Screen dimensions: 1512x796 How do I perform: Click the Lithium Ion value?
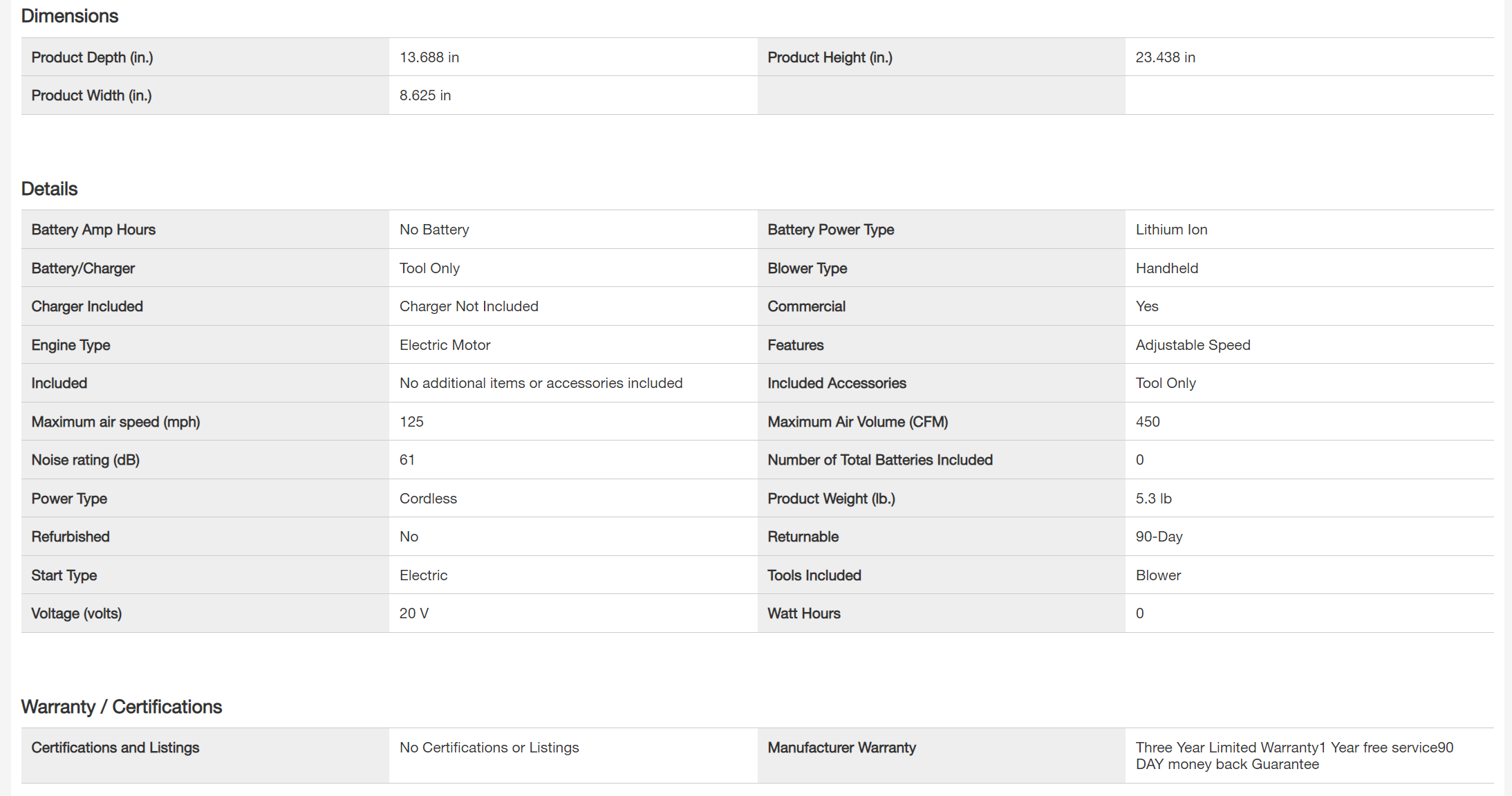click(1171, 230)
